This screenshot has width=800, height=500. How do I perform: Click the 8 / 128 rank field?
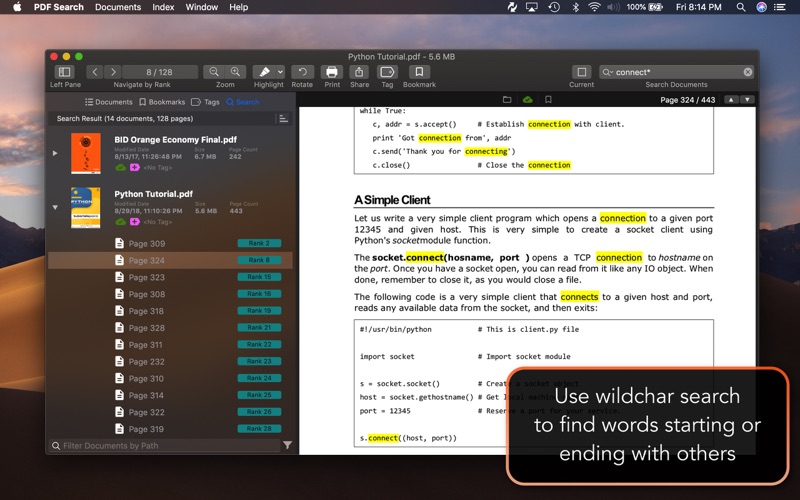tap(159, 72)
